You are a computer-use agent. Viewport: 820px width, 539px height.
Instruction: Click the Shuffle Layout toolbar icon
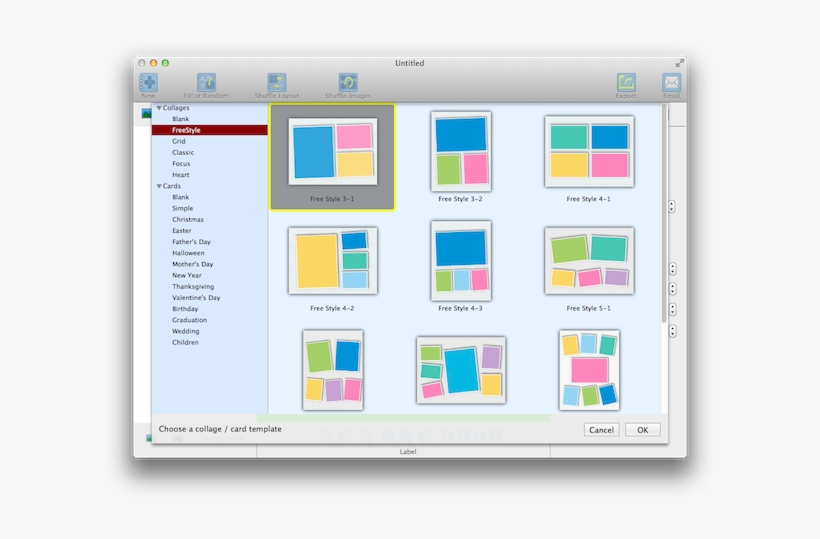click(277, 83)
